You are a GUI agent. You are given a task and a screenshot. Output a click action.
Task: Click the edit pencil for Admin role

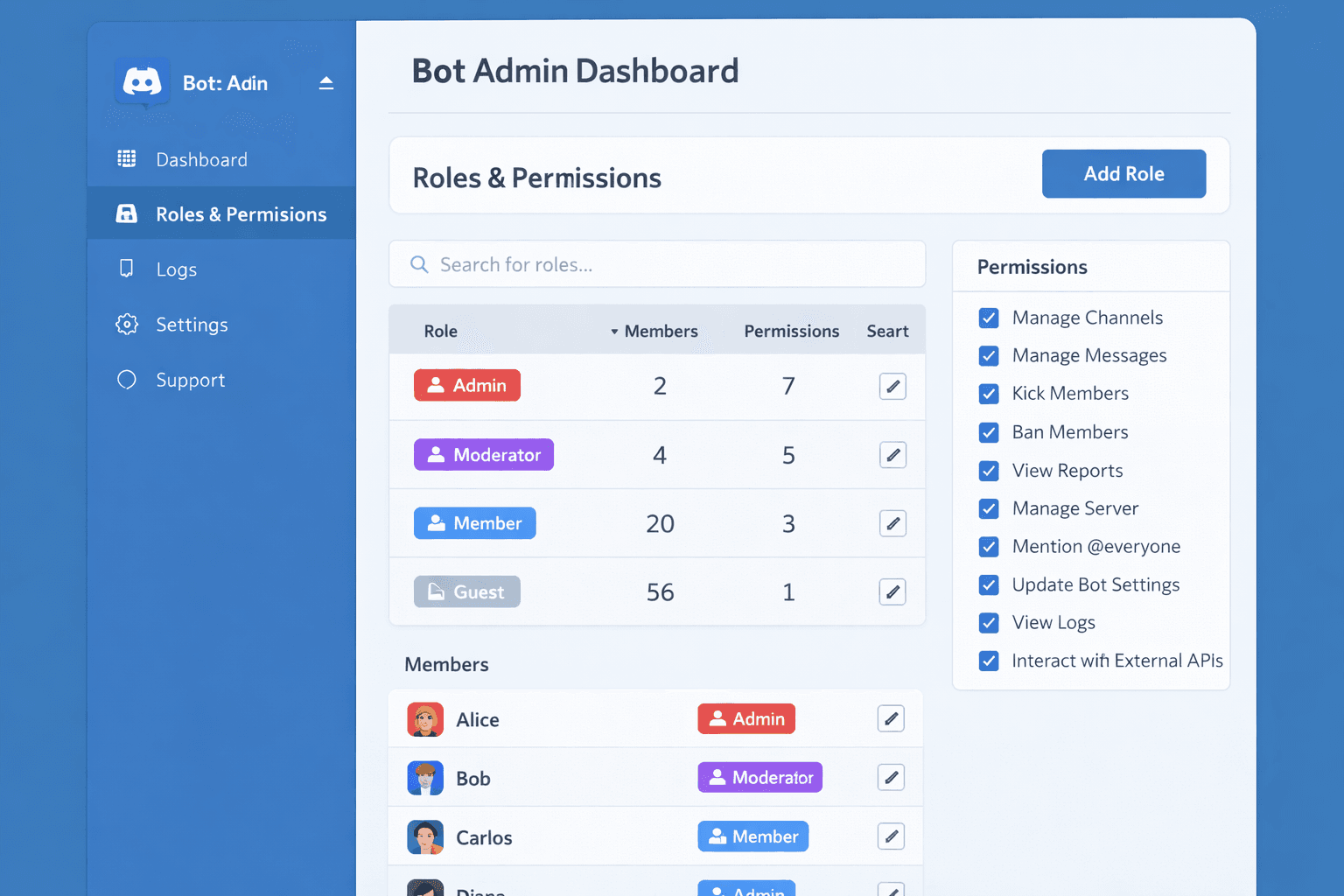(892, 386)
